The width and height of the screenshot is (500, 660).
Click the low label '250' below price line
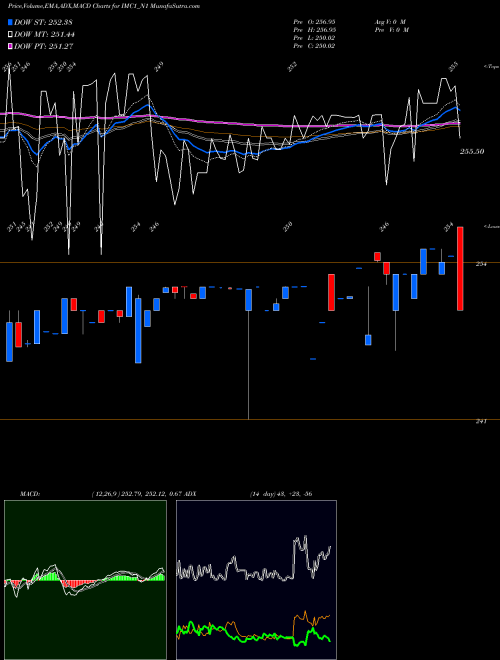pos(288,226)
